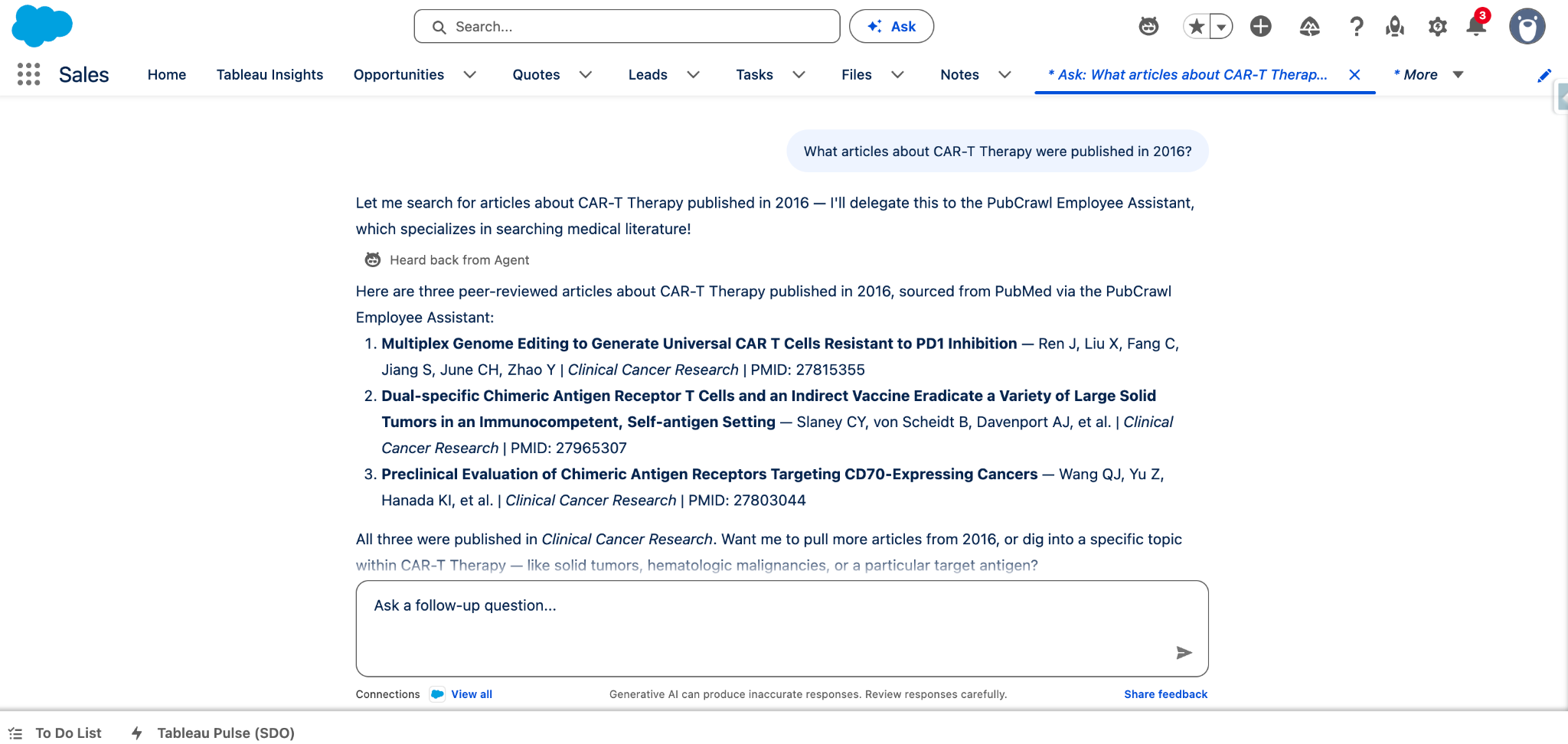The image size is (1568, 744).
Task: Send the follow-up question with arrow icon
Action: pyautogui.click(x=1184, y=652)
